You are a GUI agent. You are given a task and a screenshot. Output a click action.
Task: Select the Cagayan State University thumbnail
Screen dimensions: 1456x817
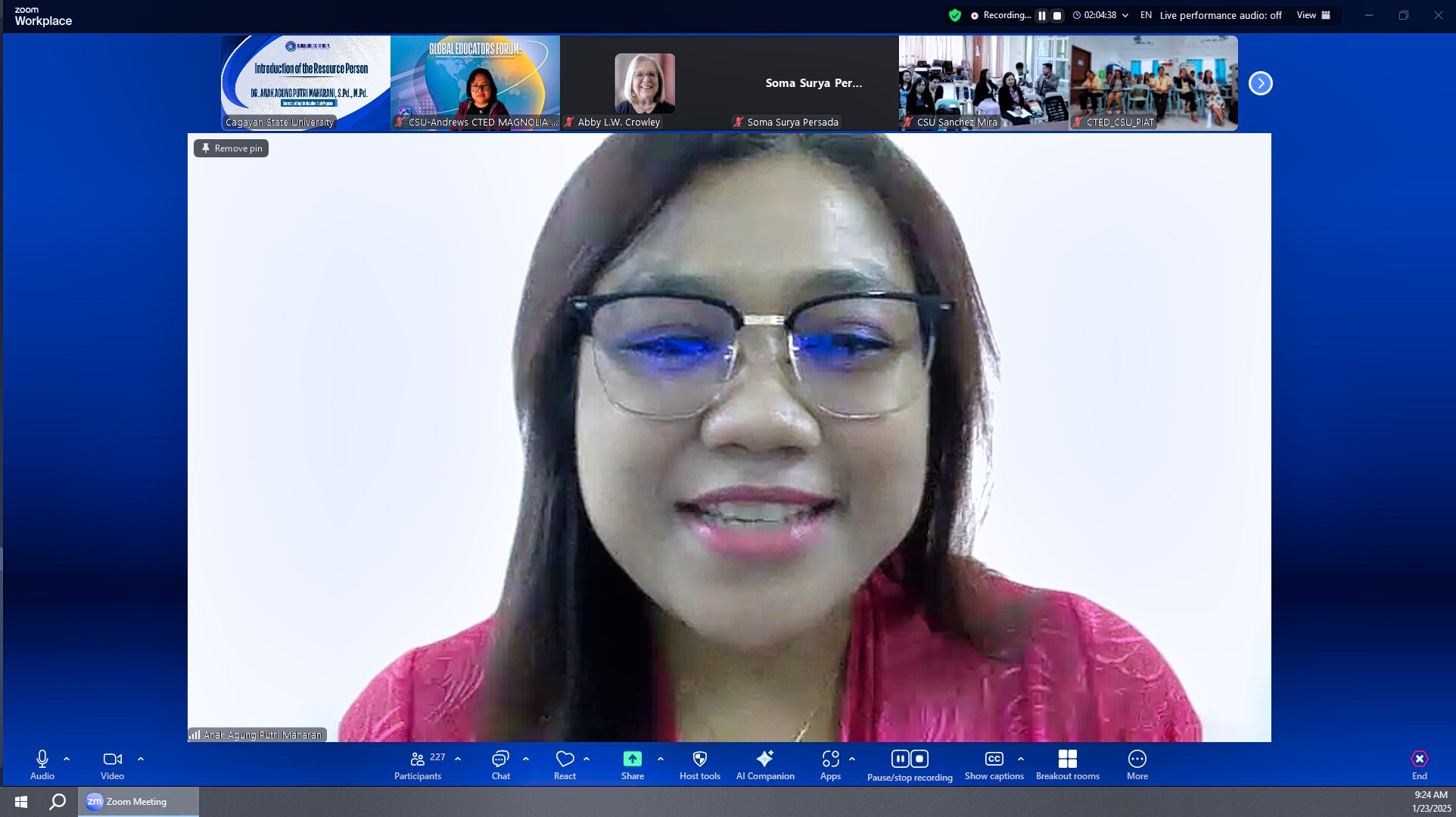point(306,83)
